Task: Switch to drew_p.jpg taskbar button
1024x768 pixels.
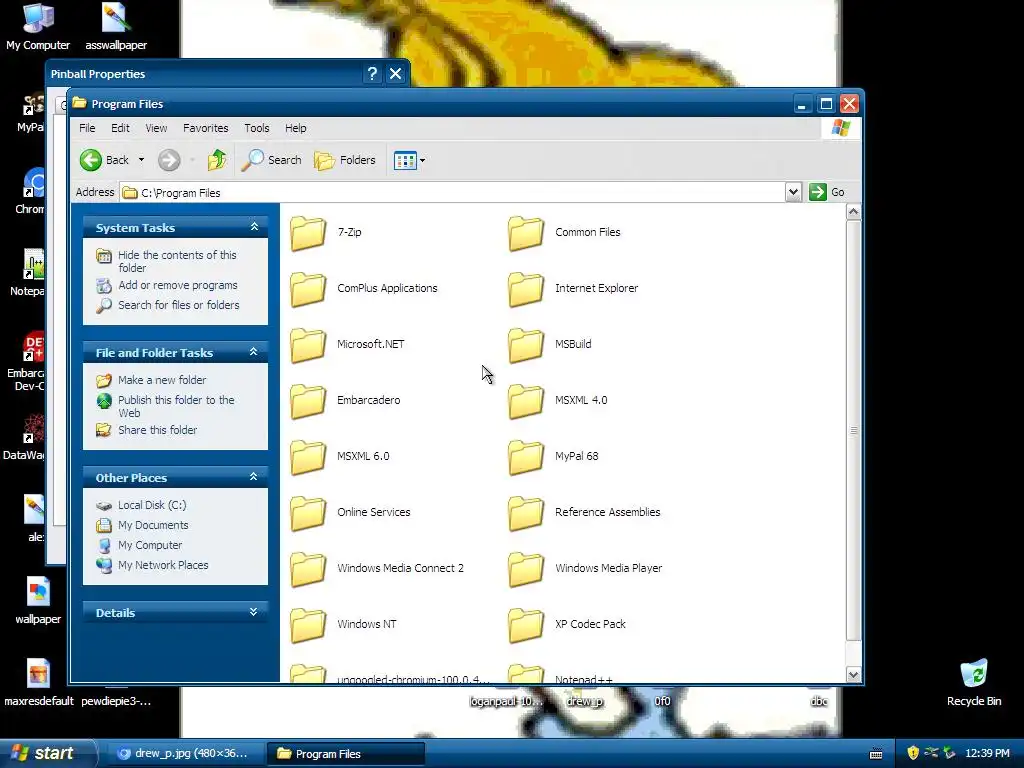Action: 183,754
